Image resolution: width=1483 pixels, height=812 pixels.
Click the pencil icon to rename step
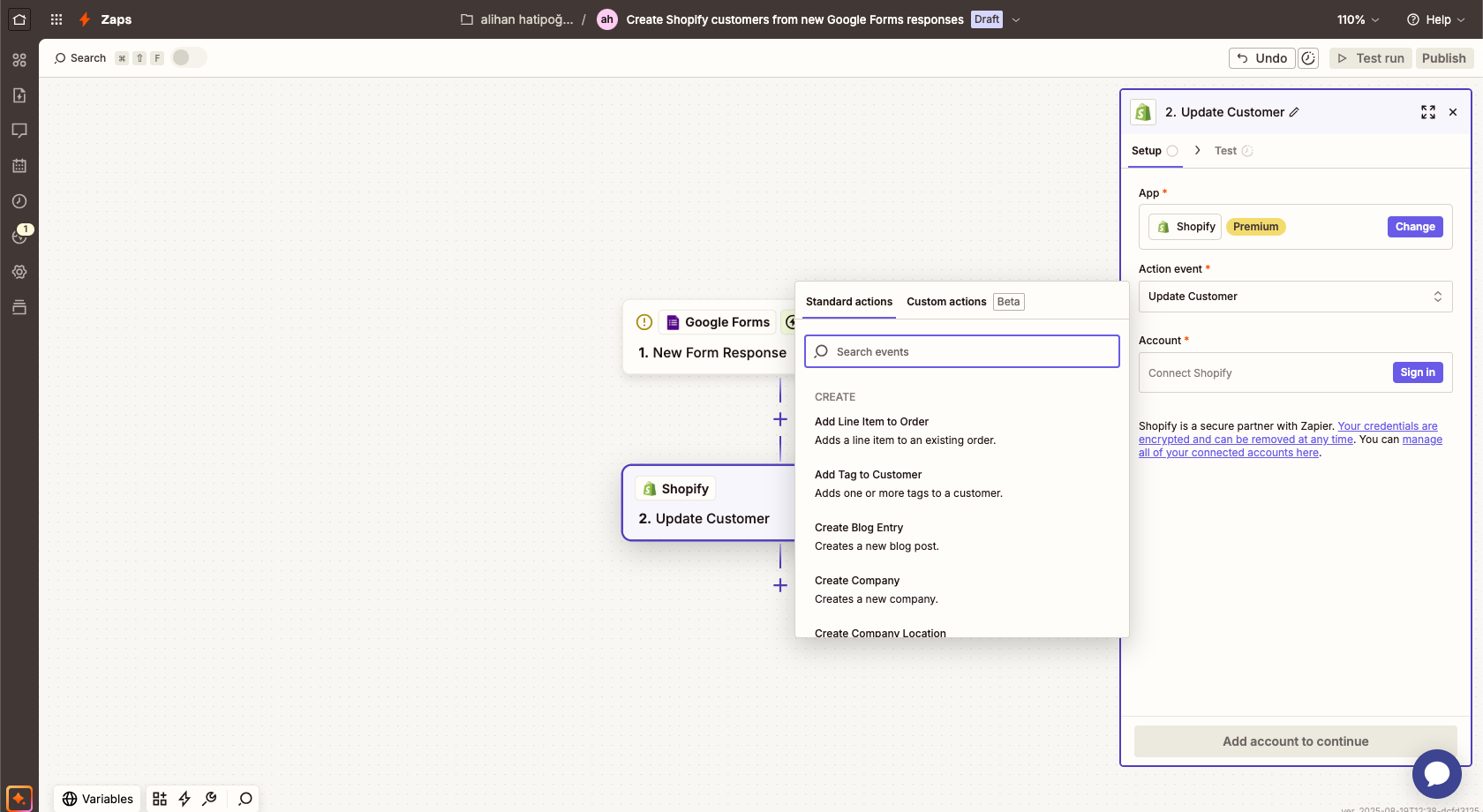click(1294, 112)
